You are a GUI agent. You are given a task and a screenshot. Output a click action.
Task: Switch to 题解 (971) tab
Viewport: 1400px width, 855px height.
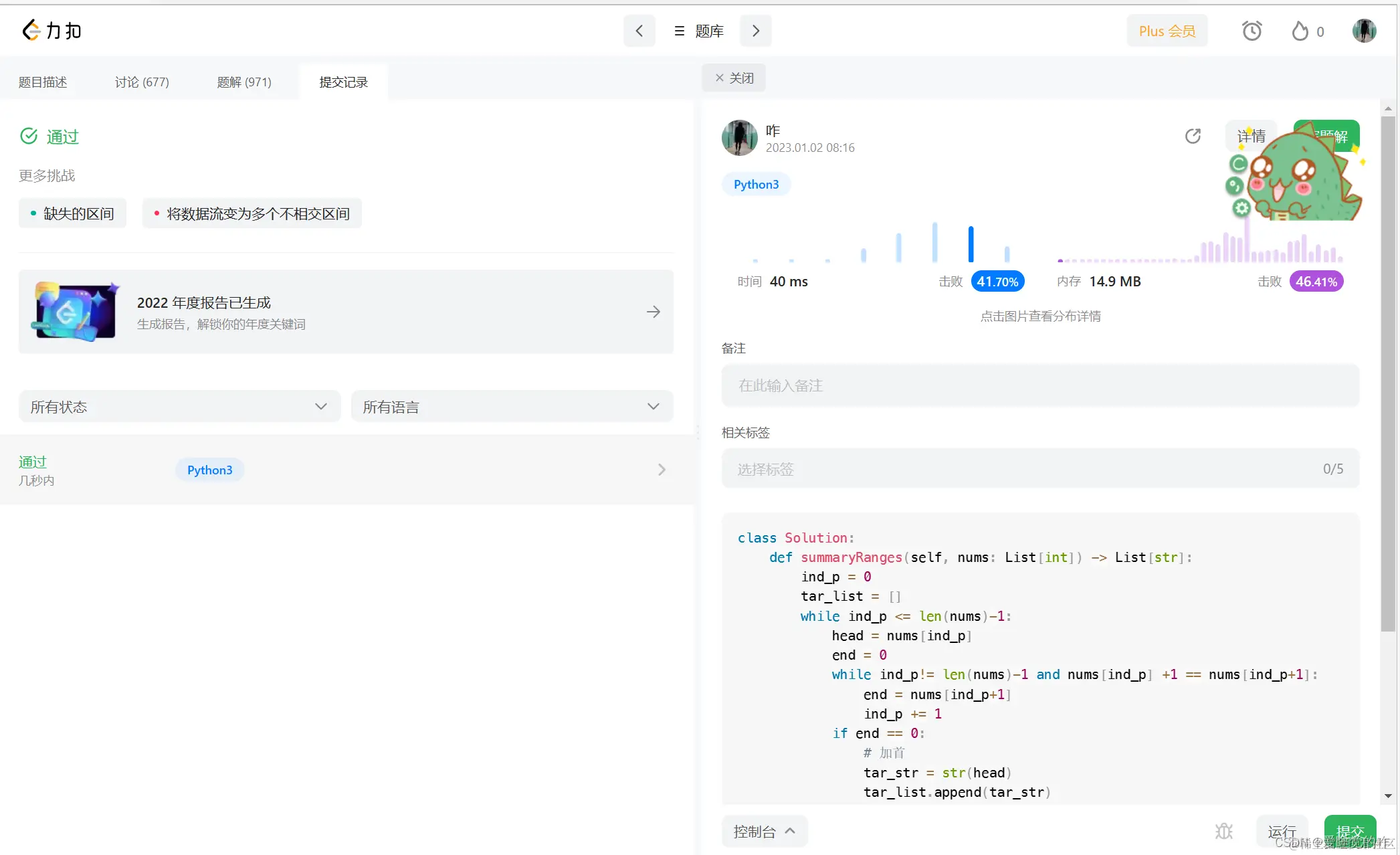(243, 82)
